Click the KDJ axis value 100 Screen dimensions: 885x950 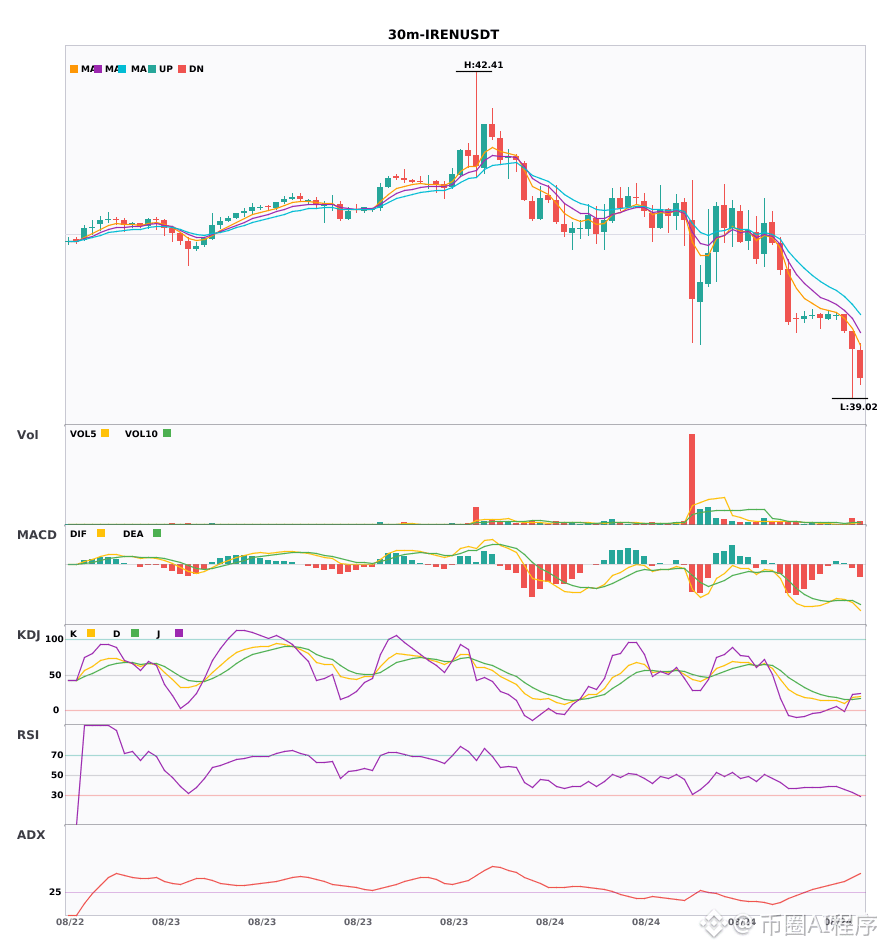pyautogui.click(x=55, y=639)
